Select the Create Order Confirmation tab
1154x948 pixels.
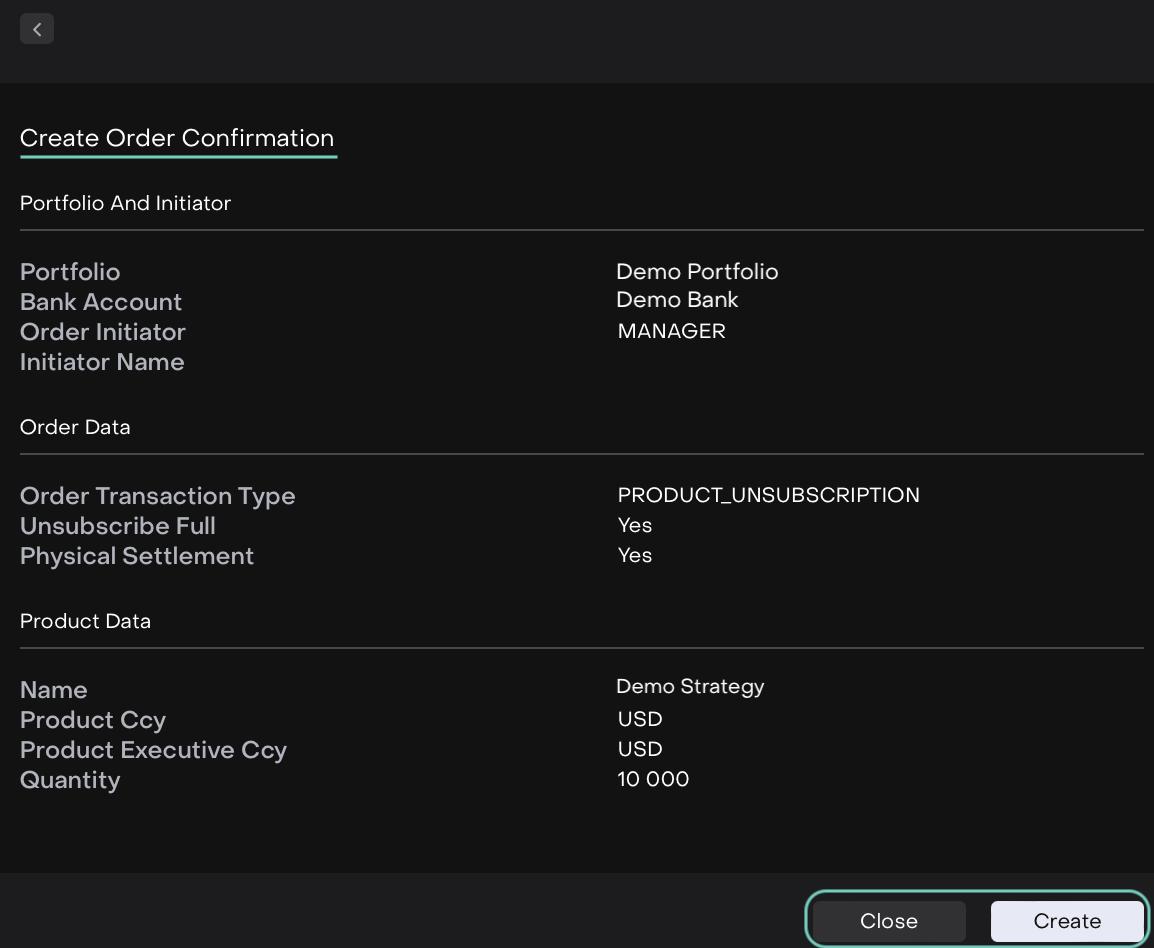click(x=177, y=139)
